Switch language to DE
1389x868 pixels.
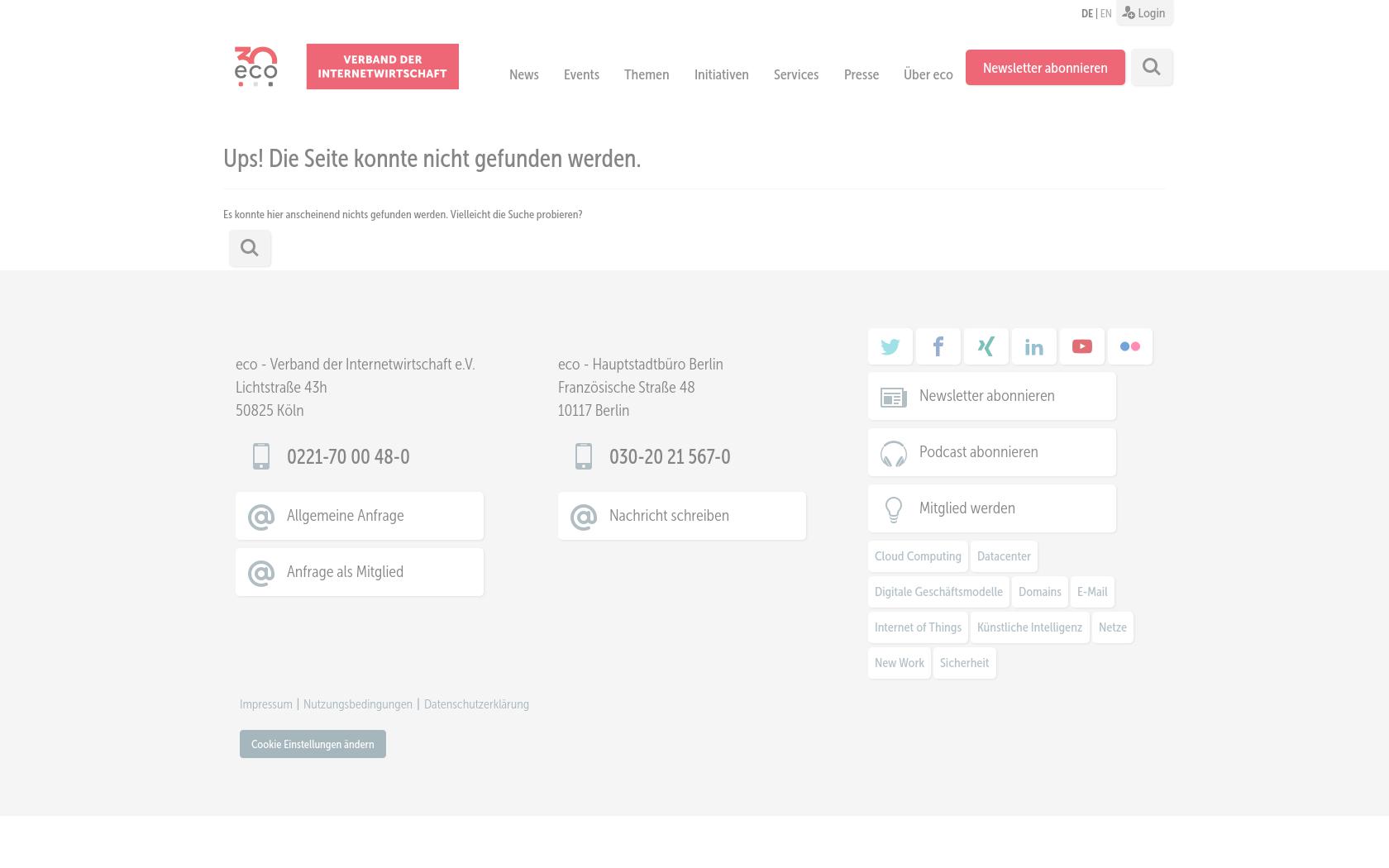click(x=1086, y=13)
